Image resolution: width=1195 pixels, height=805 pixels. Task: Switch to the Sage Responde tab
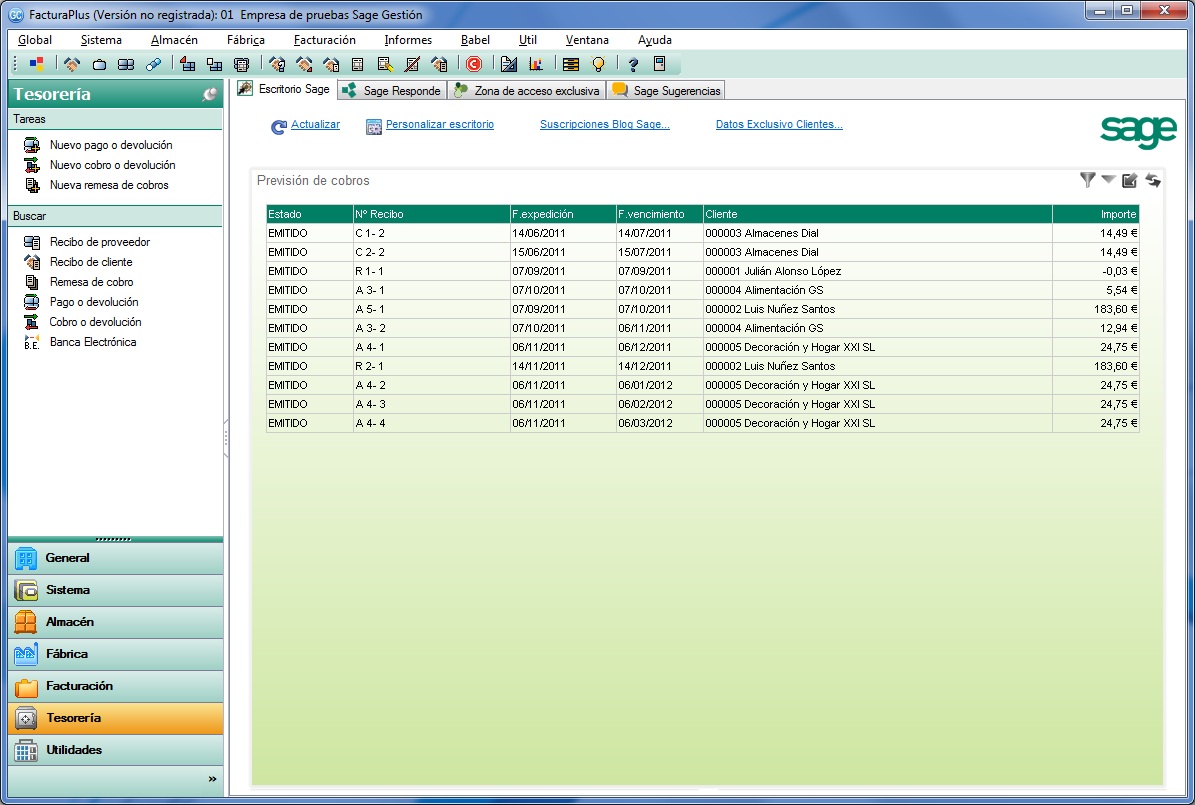coord(392,91)
